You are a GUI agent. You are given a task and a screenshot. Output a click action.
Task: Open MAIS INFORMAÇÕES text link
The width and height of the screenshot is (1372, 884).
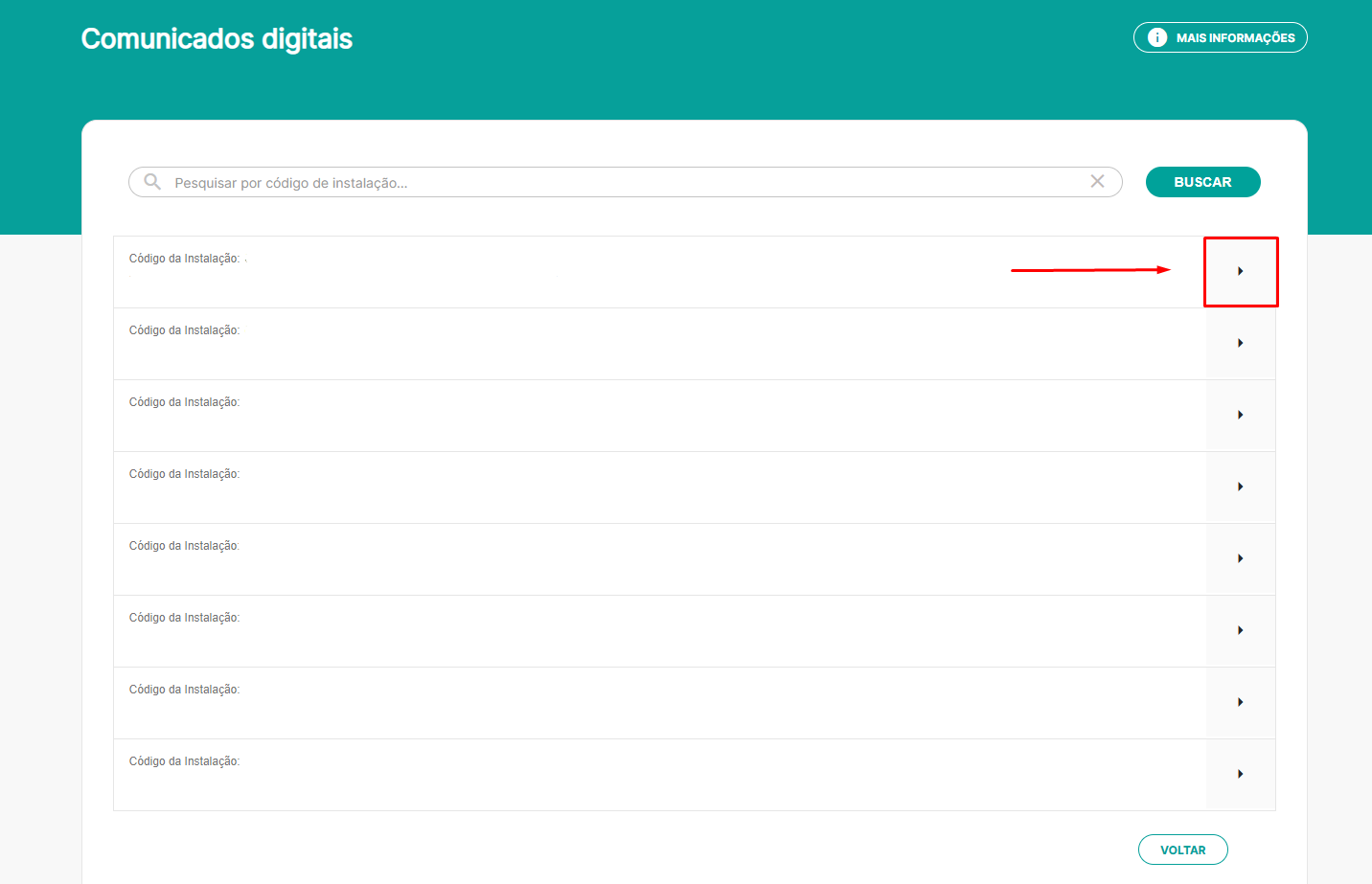coord(1235,38)
